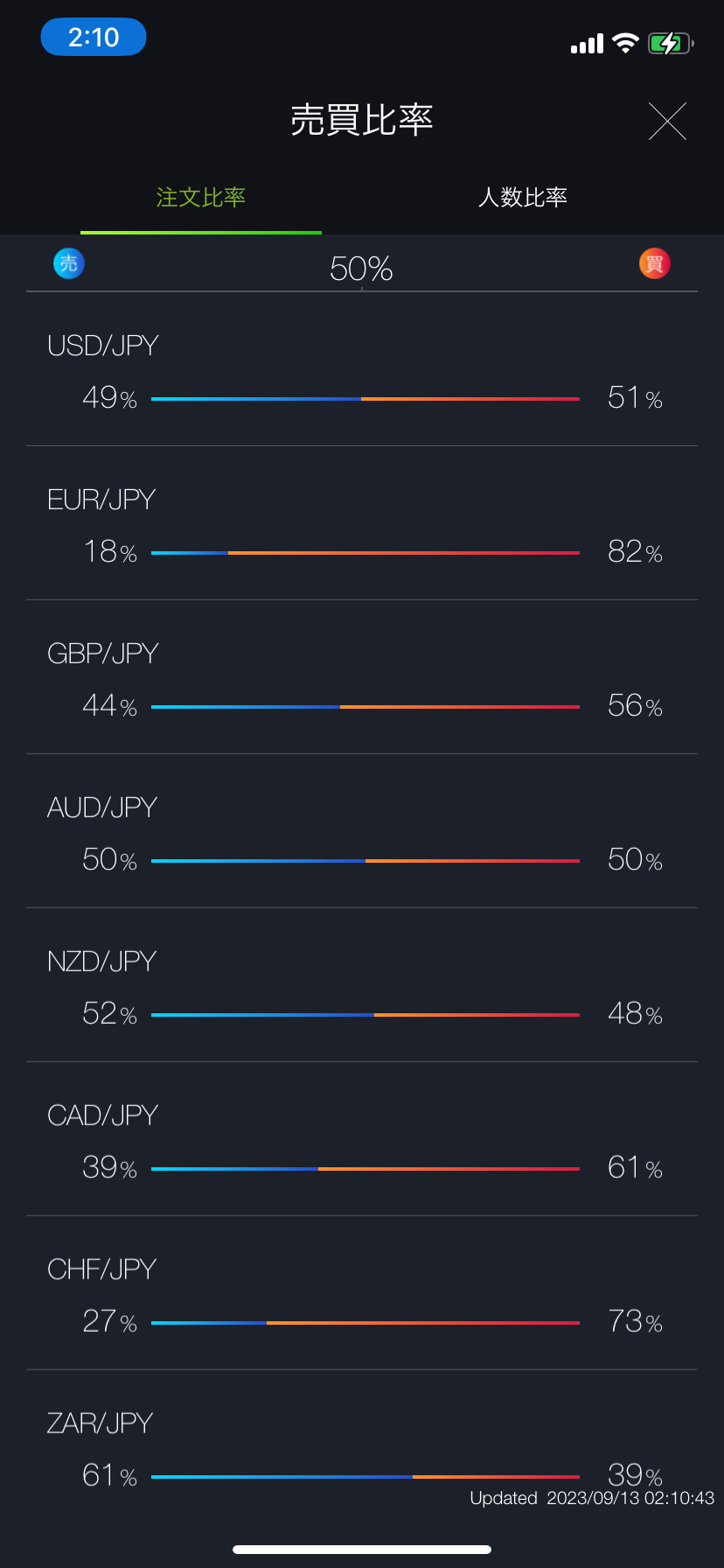Tap the Wi-Fi status icon
This screenshot has width=724, height=1568.
pos(625,43)
